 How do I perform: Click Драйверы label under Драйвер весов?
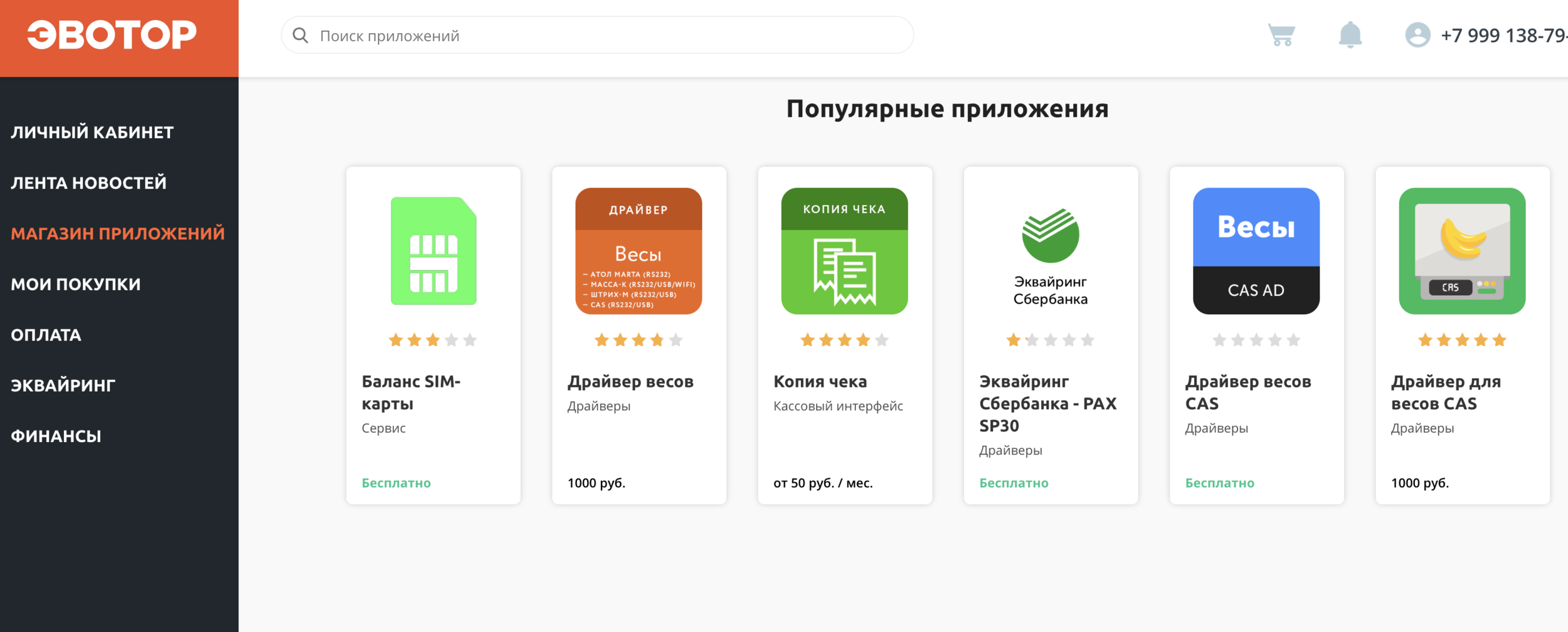point(599,406)
